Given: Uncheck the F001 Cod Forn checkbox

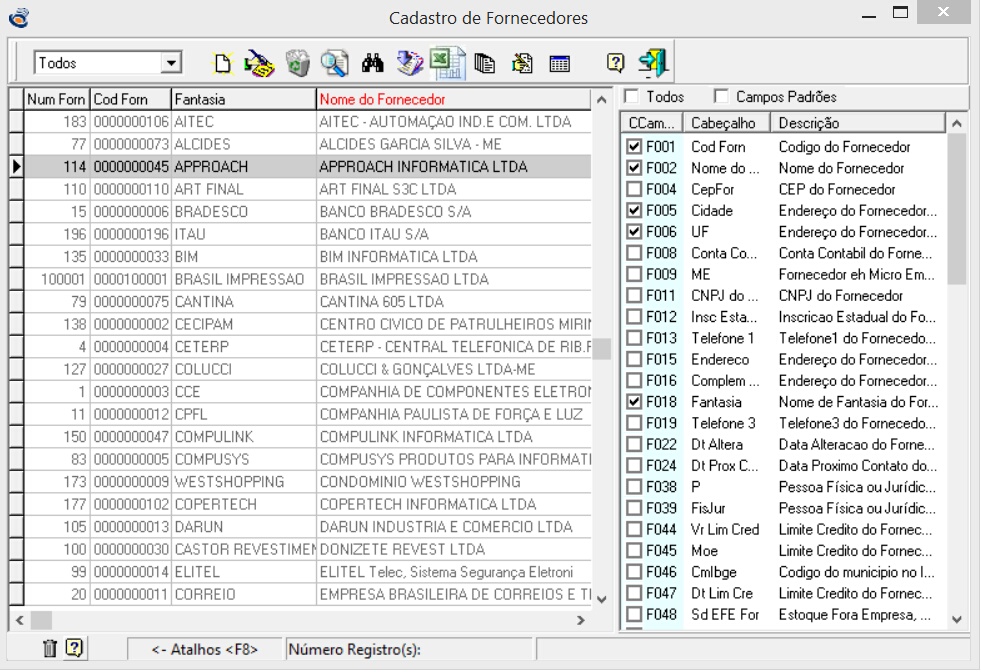Looking at the screenshot, I should [634, 146].
